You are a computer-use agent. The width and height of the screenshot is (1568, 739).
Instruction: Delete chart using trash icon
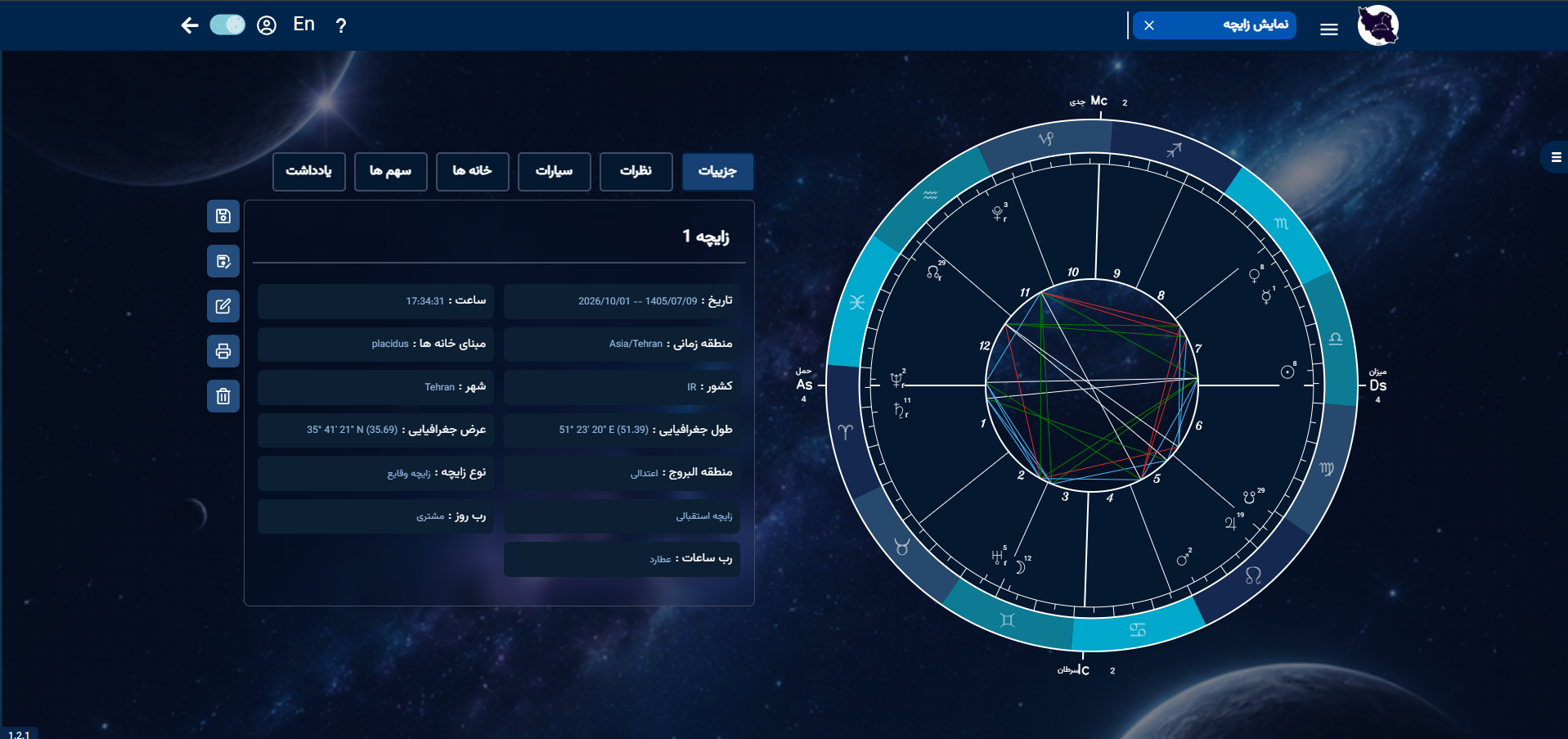(223, 397)
